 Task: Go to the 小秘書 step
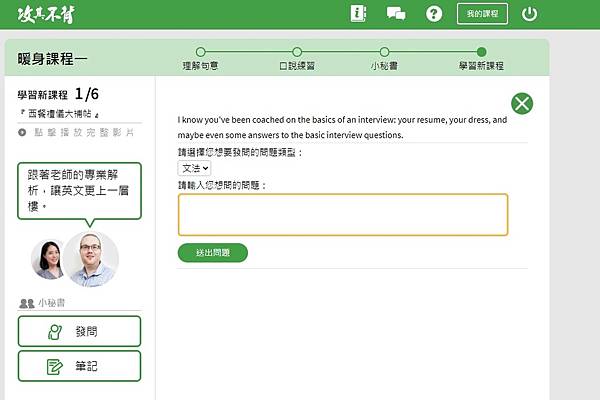384,59
